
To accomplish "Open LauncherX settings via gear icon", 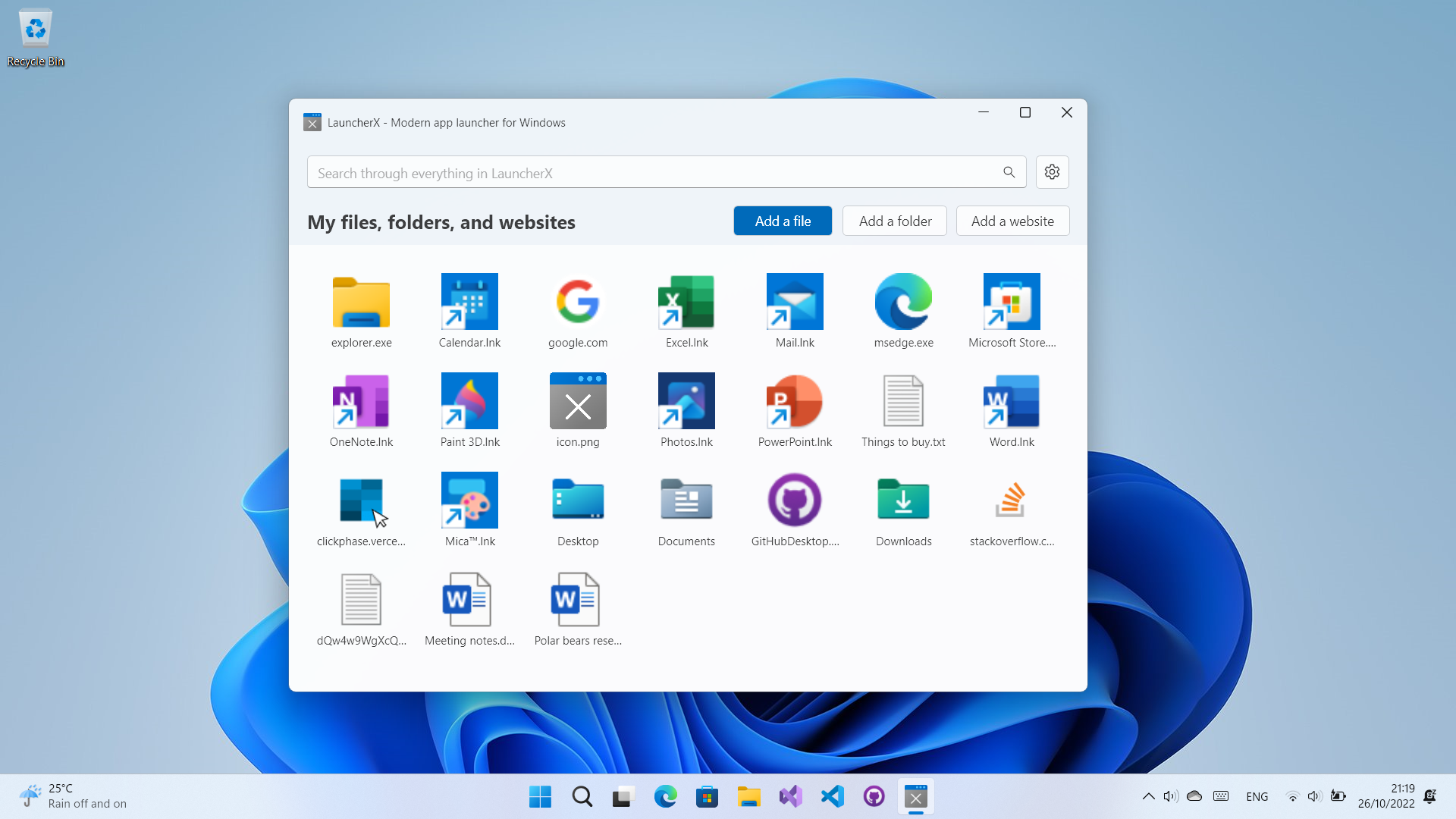I will 1052,172.
